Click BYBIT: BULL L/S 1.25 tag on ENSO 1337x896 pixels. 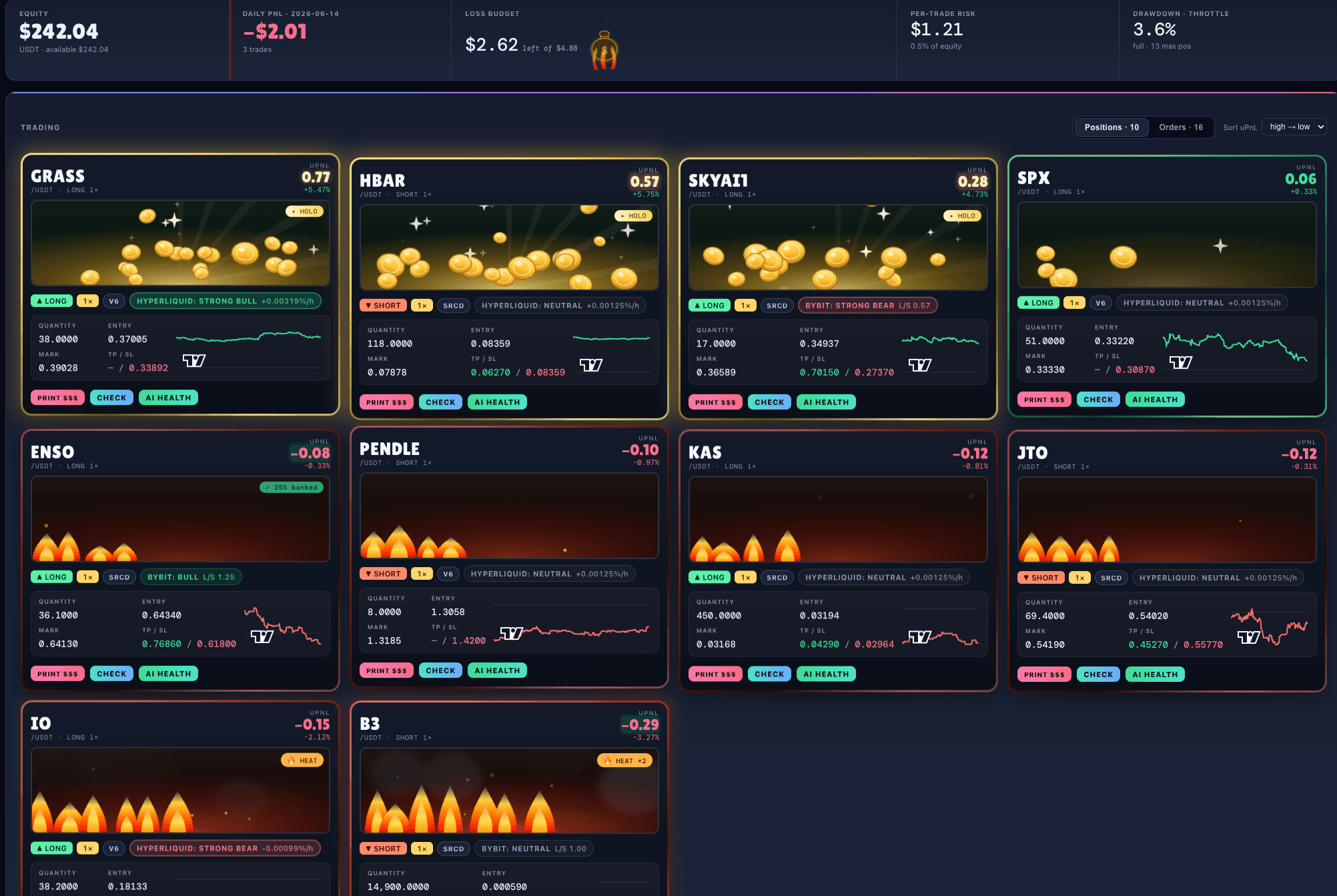[191, 577]
